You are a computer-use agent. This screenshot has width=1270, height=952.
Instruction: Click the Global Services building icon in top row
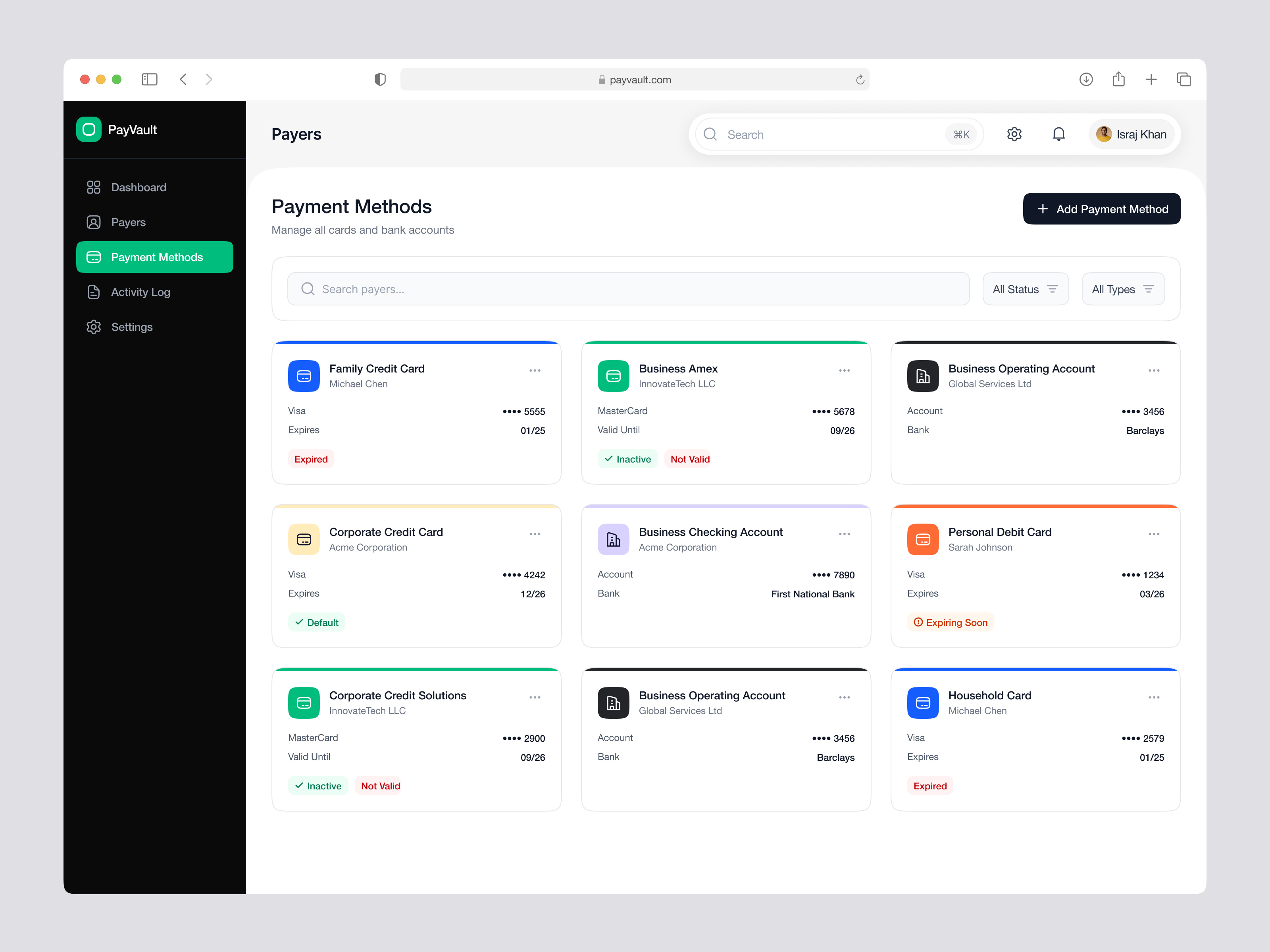coord(923,376)
